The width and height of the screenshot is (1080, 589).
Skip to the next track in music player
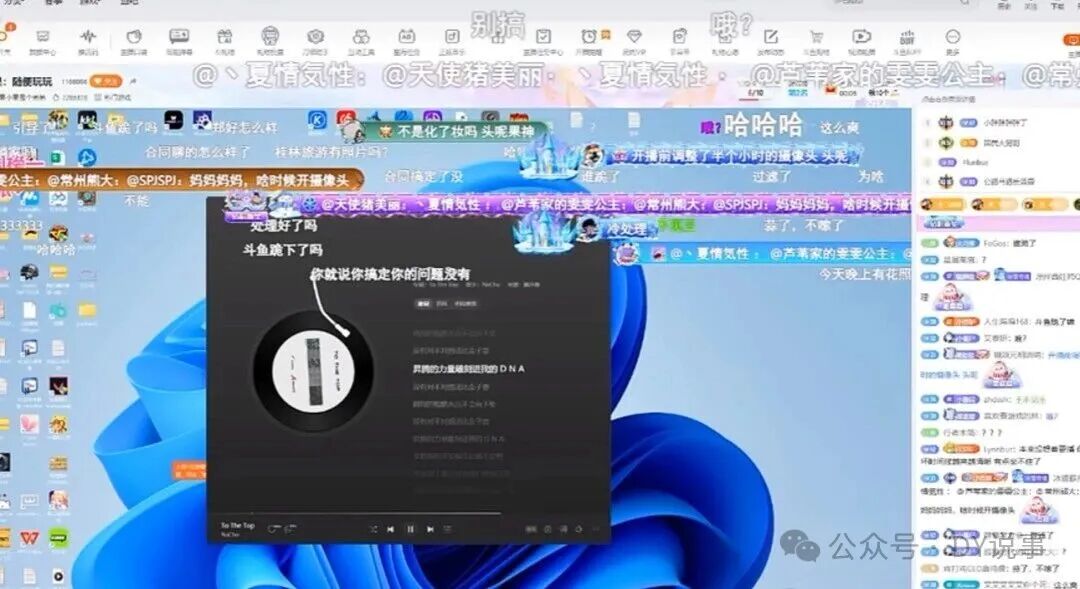(430, 529)
